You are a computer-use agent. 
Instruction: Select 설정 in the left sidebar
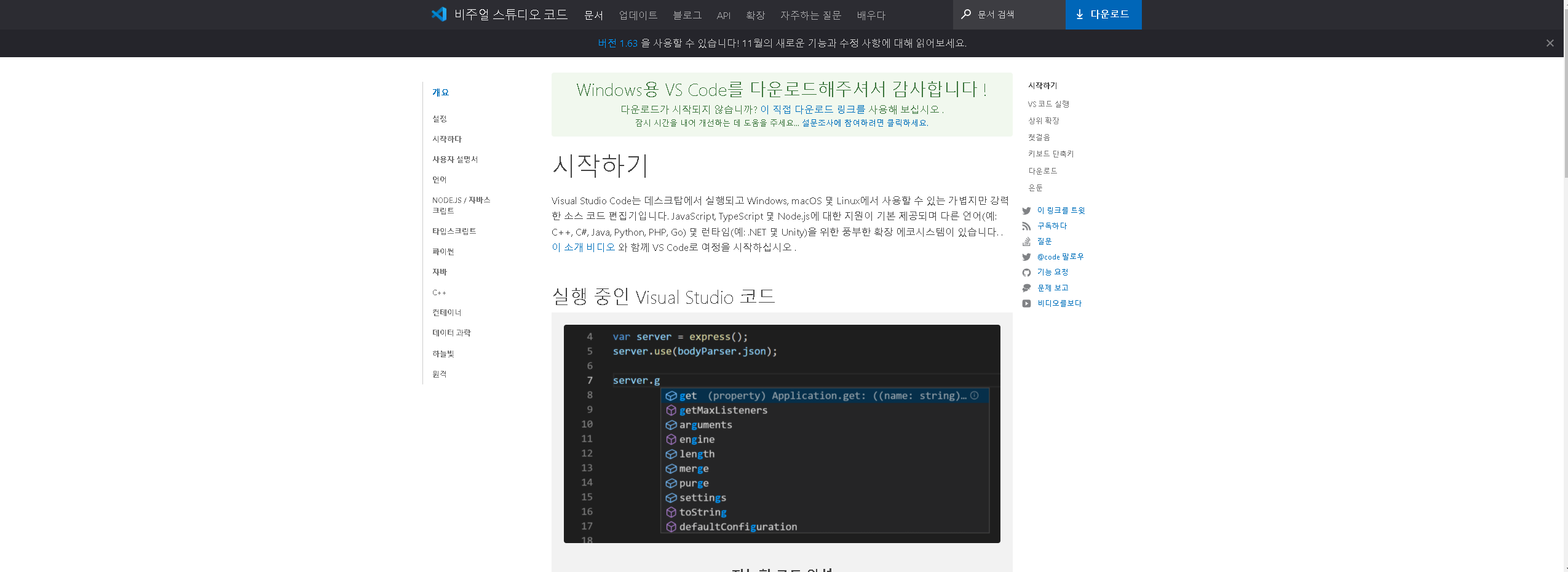coord(439,119)
